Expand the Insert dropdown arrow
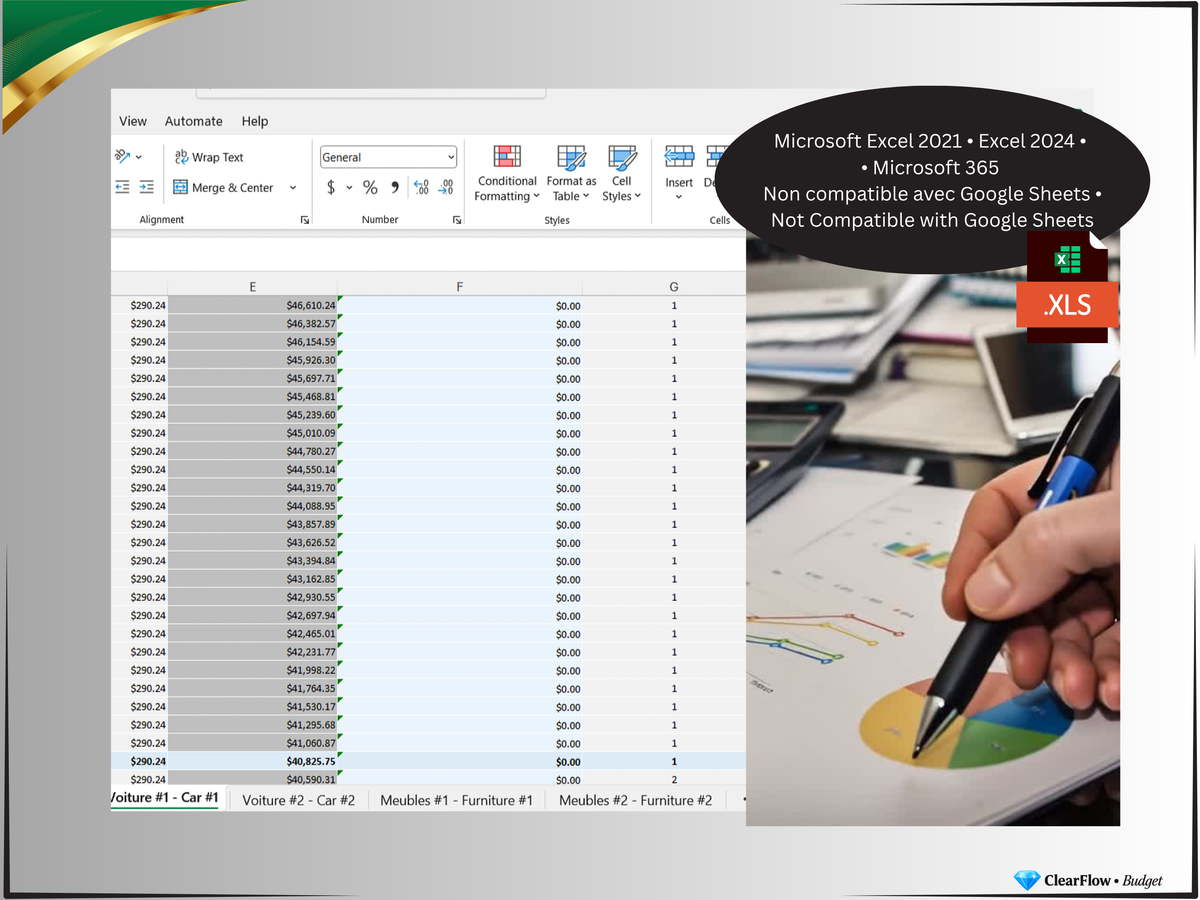This screenshot has width=1200, height=900. [679, 197]
